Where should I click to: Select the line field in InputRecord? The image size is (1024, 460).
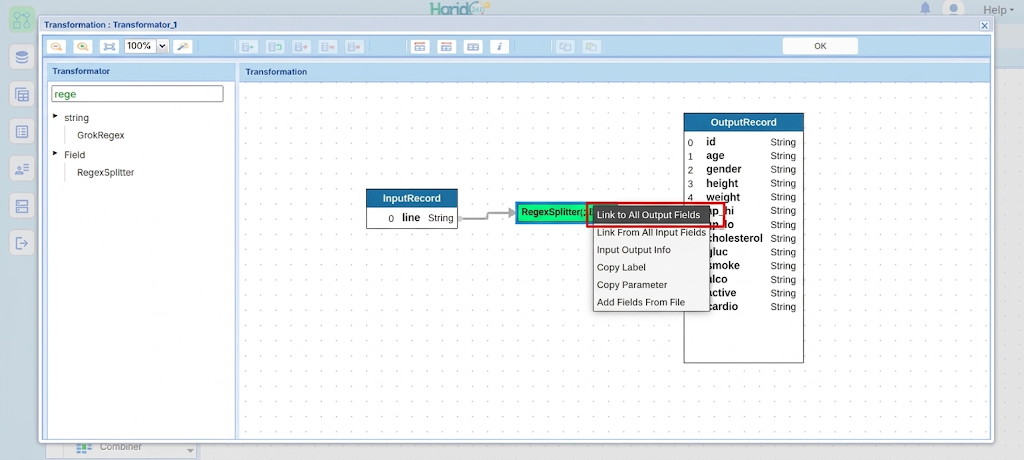411,218
